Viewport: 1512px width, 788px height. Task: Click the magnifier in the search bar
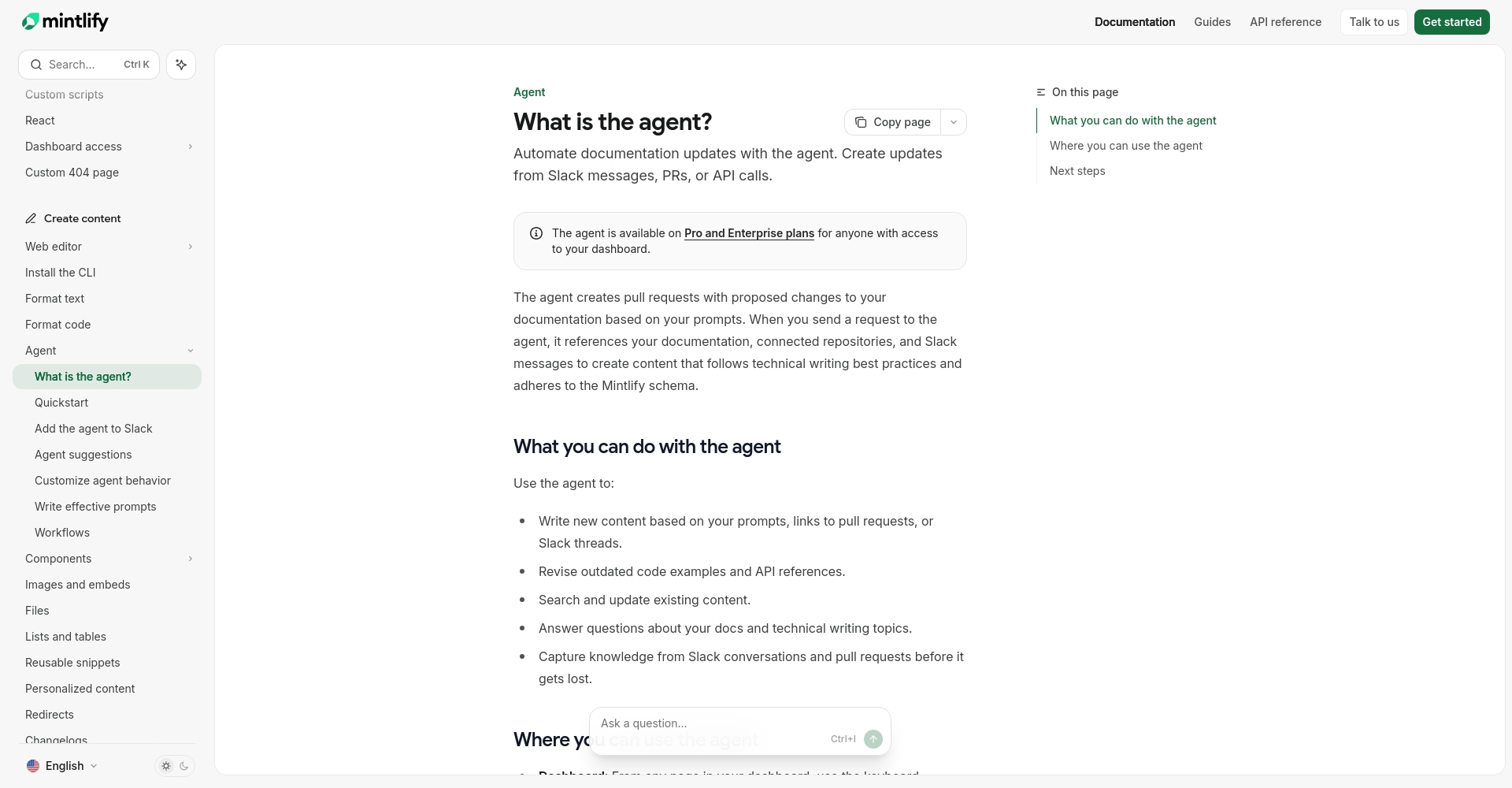point(36,65)
